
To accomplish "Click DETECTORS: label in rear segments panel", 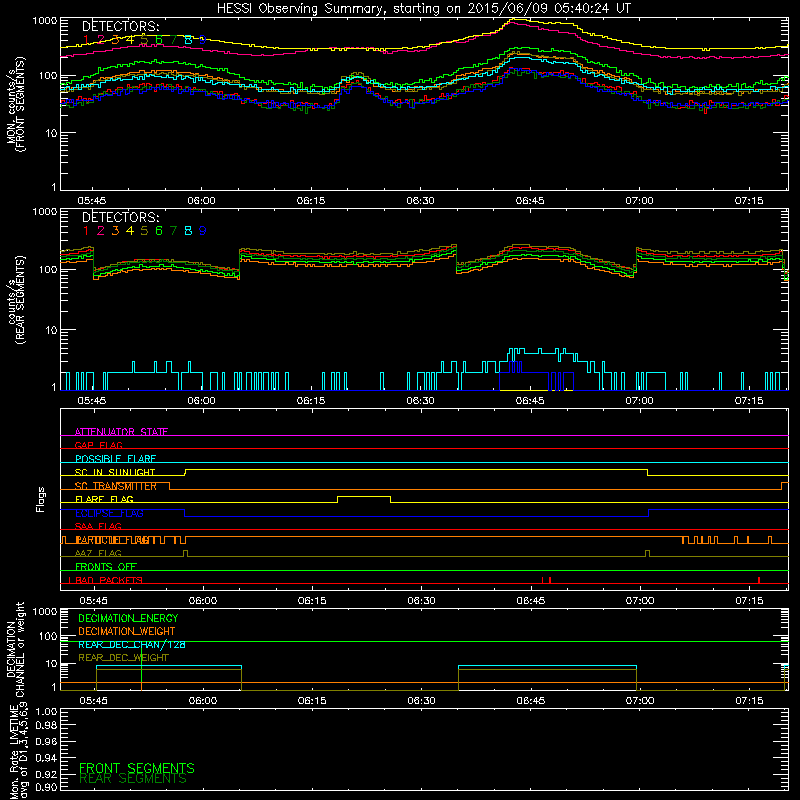I will [120, 217].
